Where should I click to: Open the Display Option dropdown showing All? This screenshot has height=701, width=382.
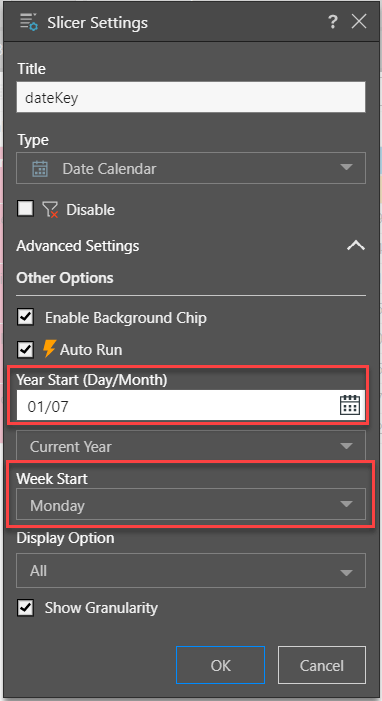191,570
